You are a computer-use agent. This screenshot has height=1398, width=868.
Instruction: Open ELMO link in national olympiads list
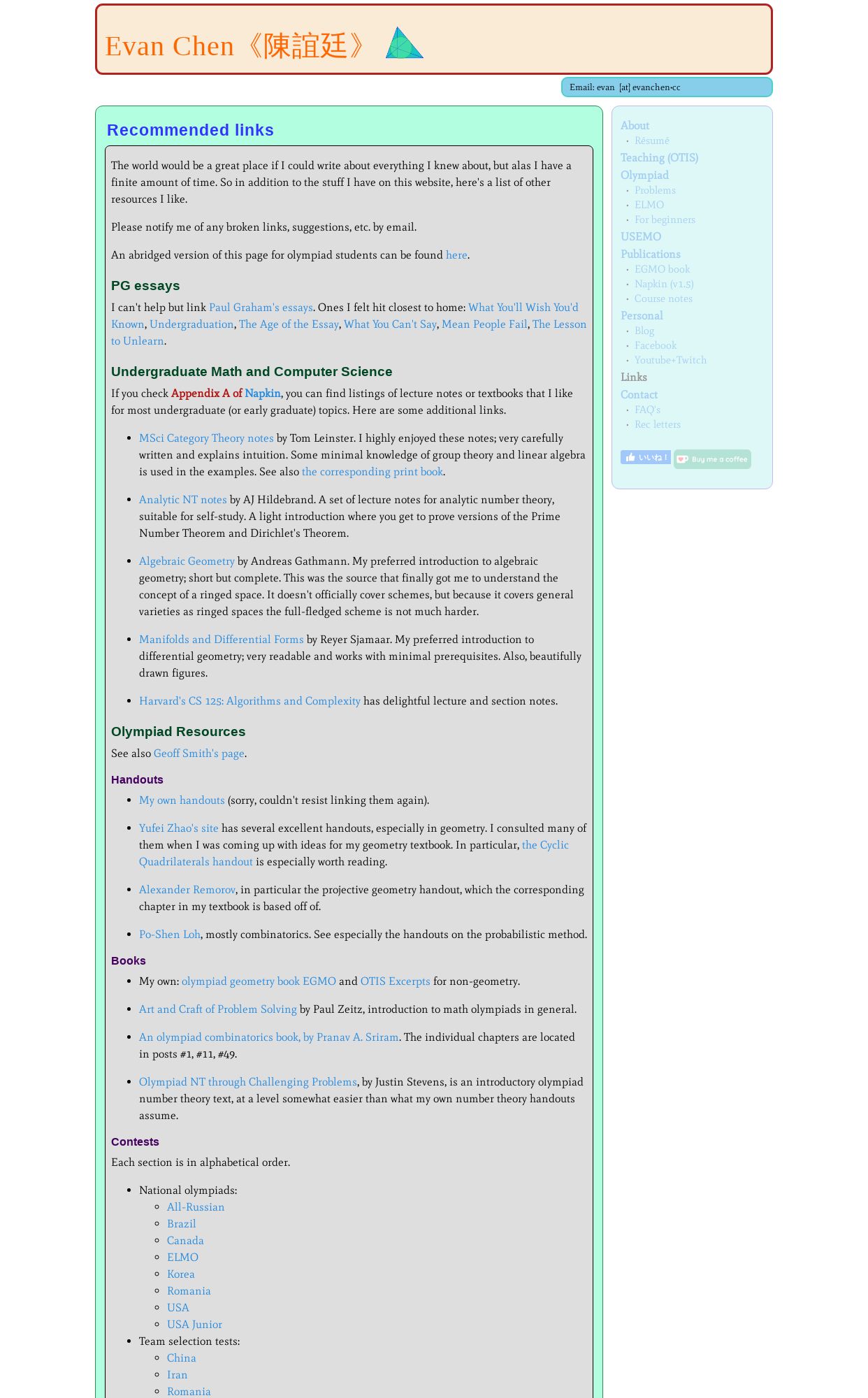click(183, 1258)
